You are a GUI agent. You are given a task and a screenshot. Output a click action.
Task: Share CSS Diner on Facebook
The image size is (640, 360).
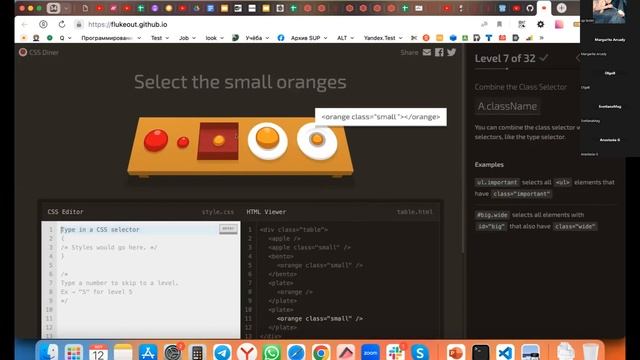pos(439,52)
